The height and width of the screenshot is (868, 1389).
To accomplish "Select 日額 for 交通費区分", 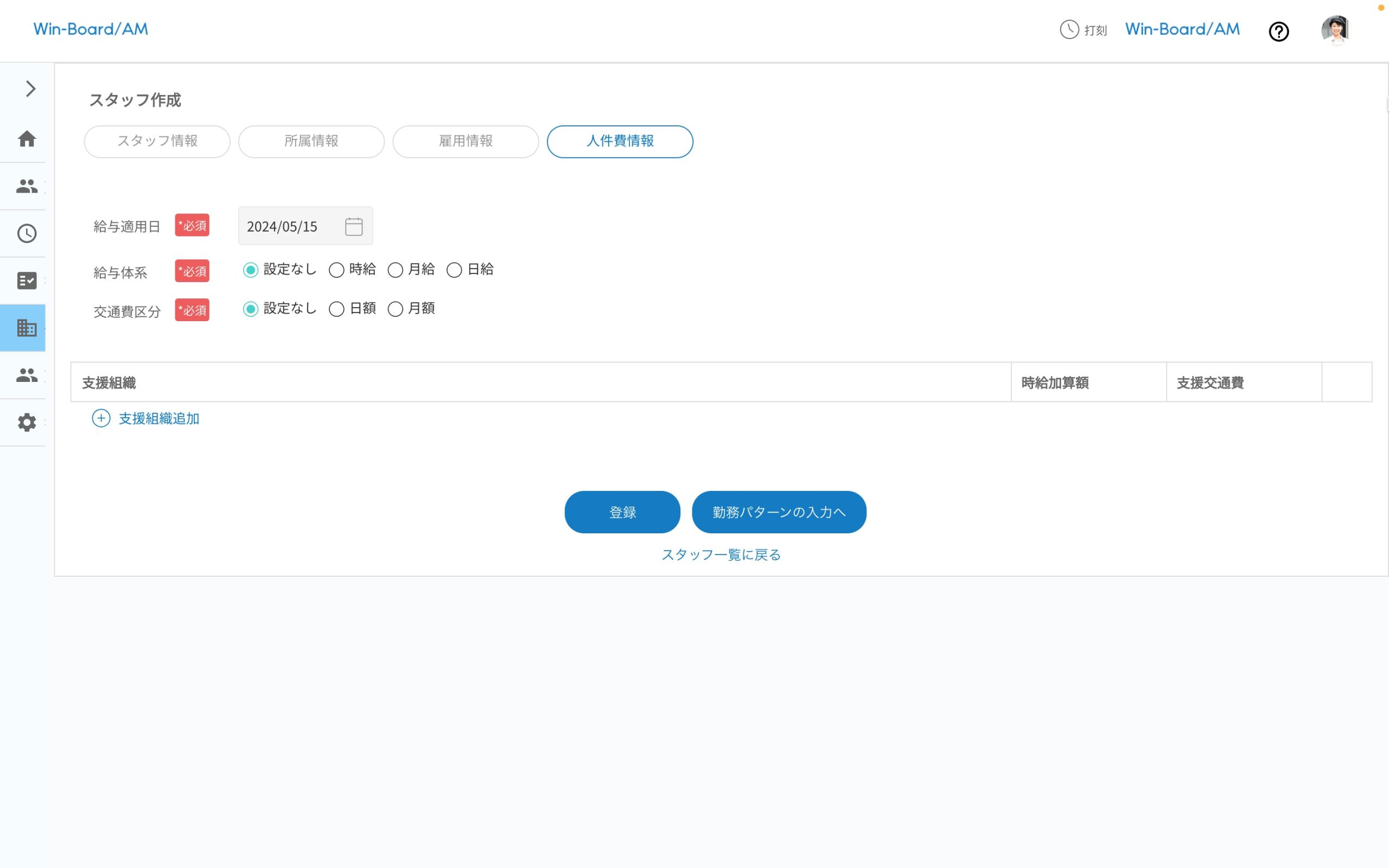I will (x=336, y=309).
